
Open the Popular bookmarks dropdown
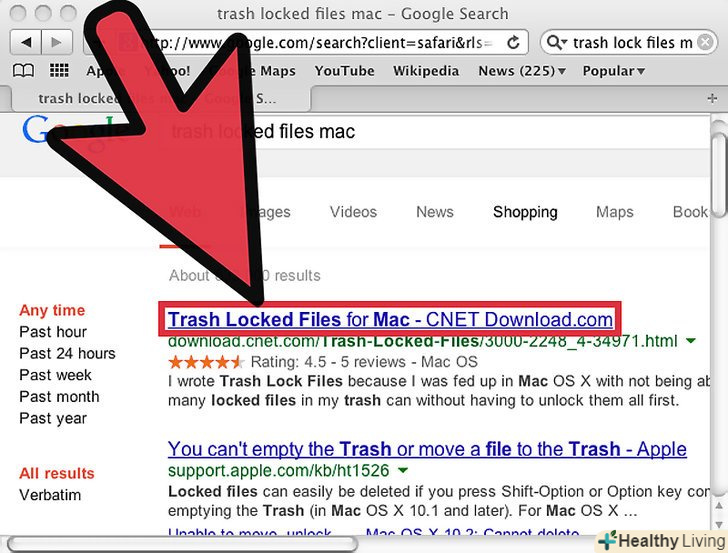613,71
